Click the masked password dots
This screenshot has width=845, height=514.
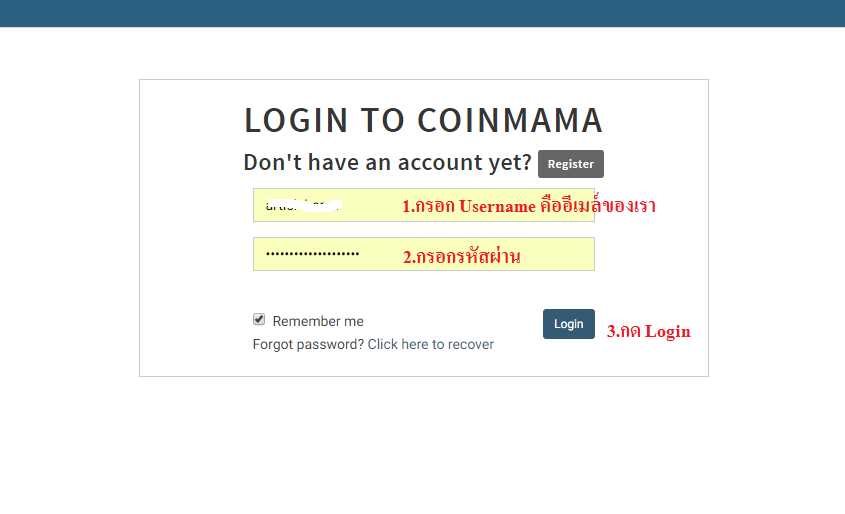coord(313,254)
